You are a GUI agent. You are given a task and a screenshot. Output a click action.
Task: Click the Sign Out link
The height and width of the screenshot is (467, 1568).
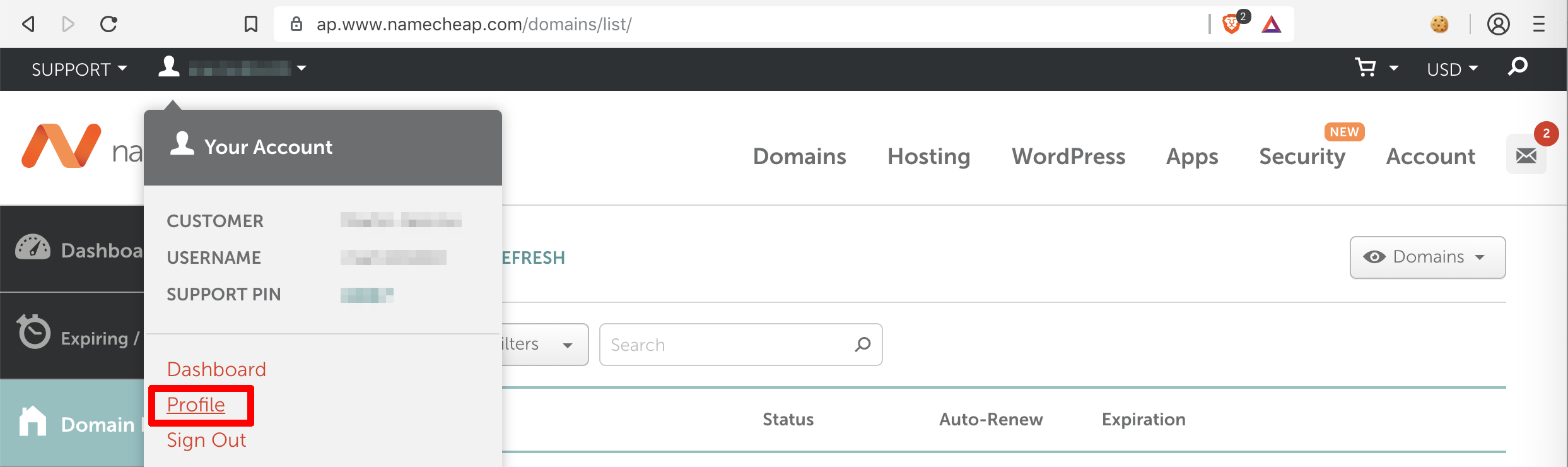coord(206,440)
